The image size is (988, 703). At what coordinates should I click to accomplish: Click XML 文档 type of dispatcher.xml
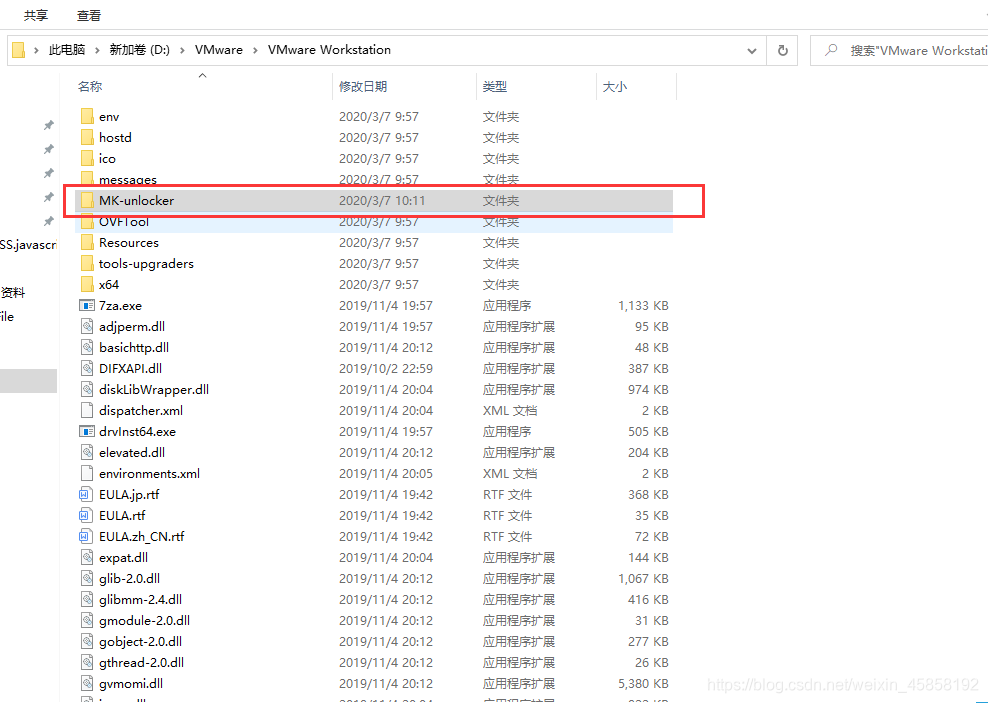[510, 411]
